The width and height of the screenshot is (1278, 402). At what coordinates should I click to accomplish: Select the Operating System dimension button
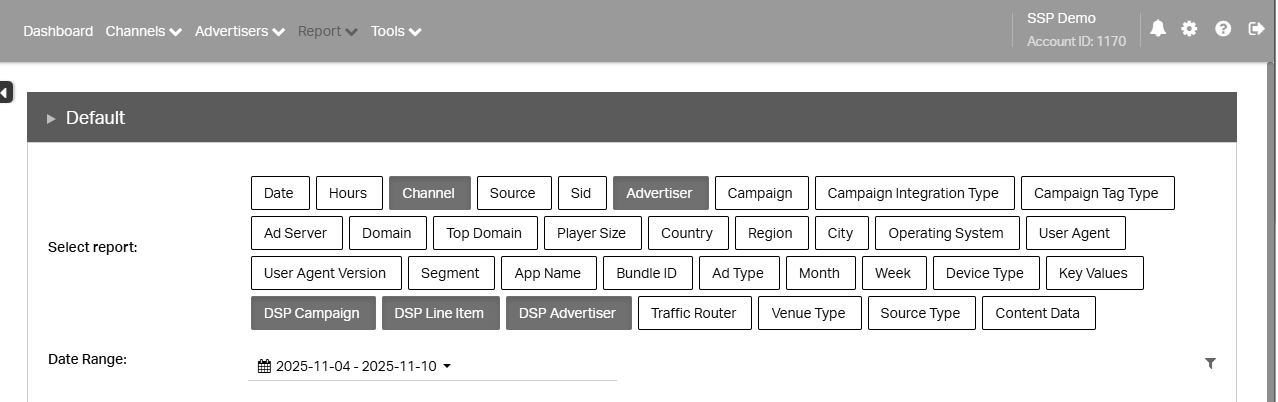[x=946, y=233]
